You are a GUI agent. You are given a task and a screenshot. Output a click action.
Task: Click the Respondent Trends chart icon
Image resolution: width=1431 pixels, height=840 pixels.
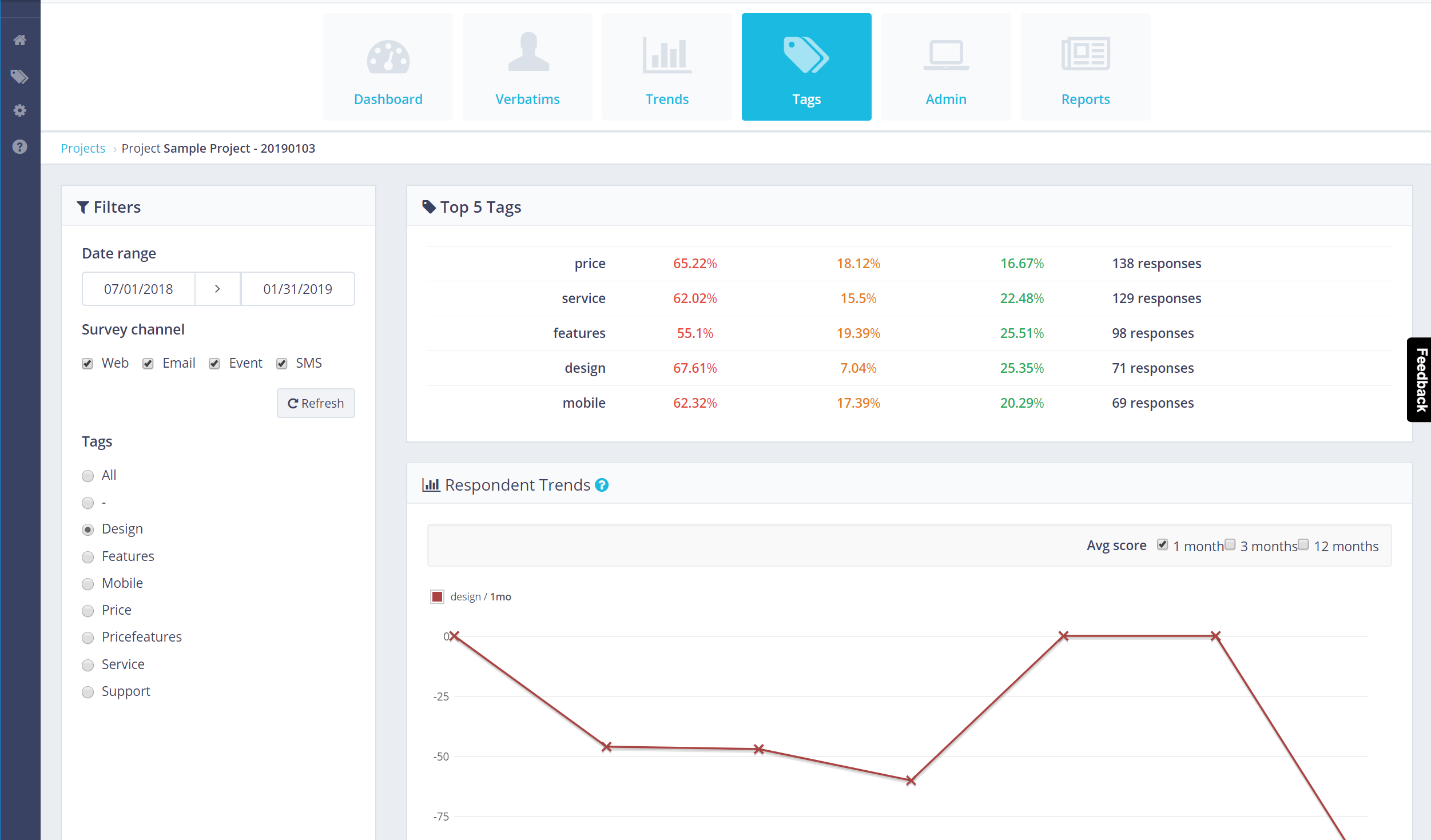431,485
